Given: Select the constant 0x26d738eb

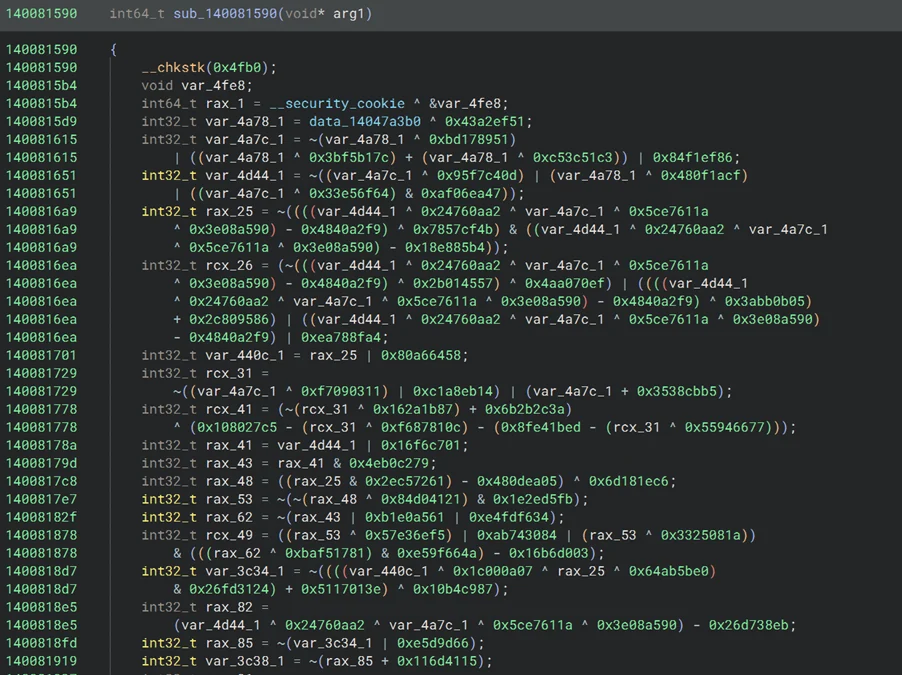Looking at the screenshot, I should pyautogui.click(x=748, y=625).
